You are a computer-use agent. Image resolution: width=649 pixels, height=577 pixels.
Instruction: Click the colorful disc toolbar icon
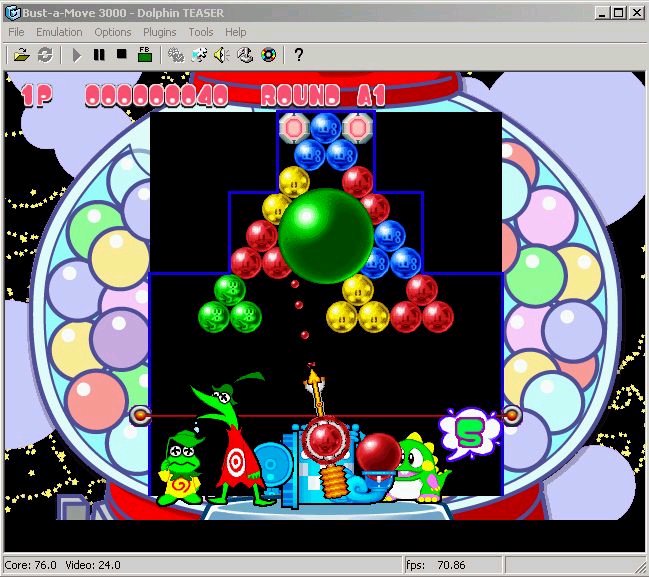pos(268,55)
